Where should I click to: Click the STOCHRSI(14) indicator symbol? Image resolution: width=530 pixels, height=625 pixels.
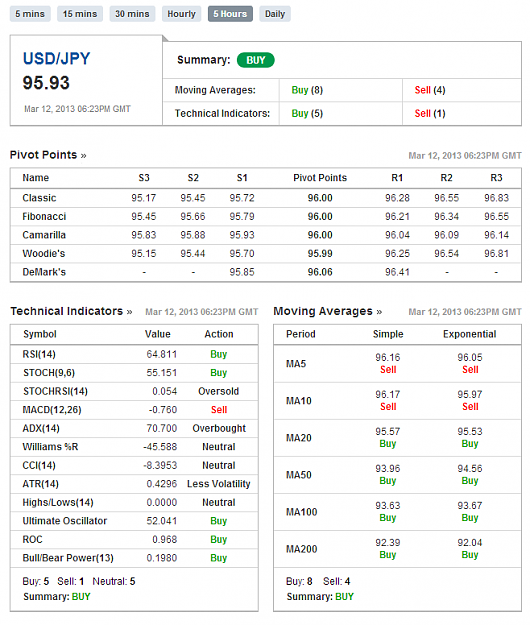[55, 391]
